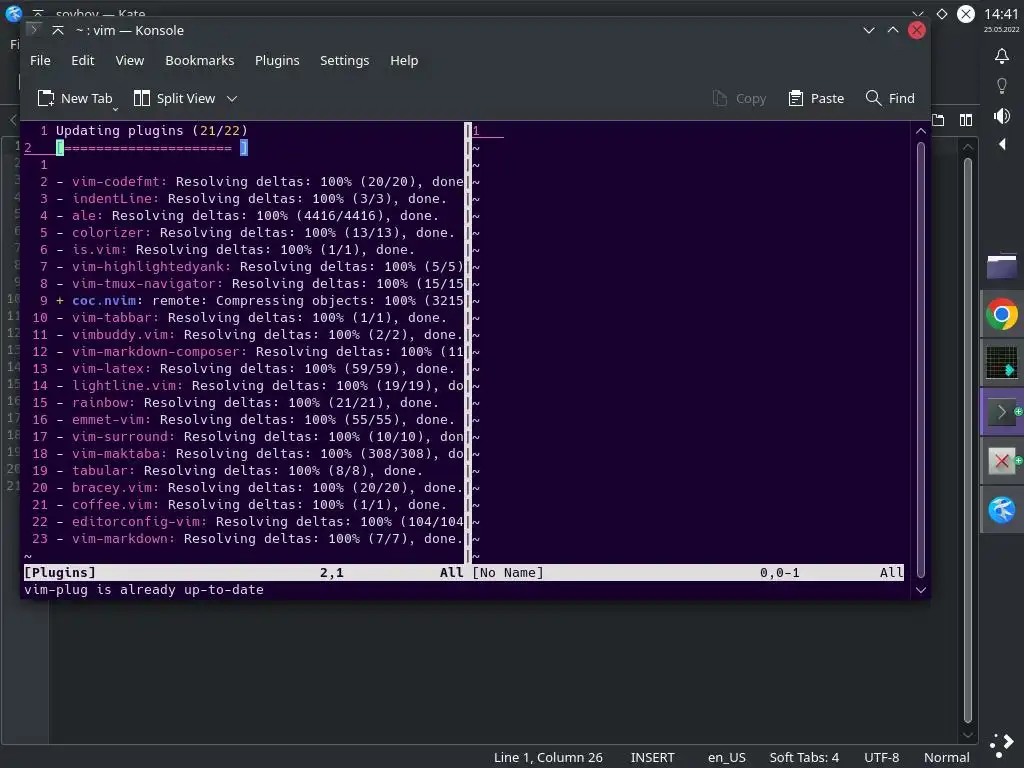The height and width of the screenshot is (768, 1024).
Task: Open the UTF-8 encoding selector
Action: click(x=882, y=758)
